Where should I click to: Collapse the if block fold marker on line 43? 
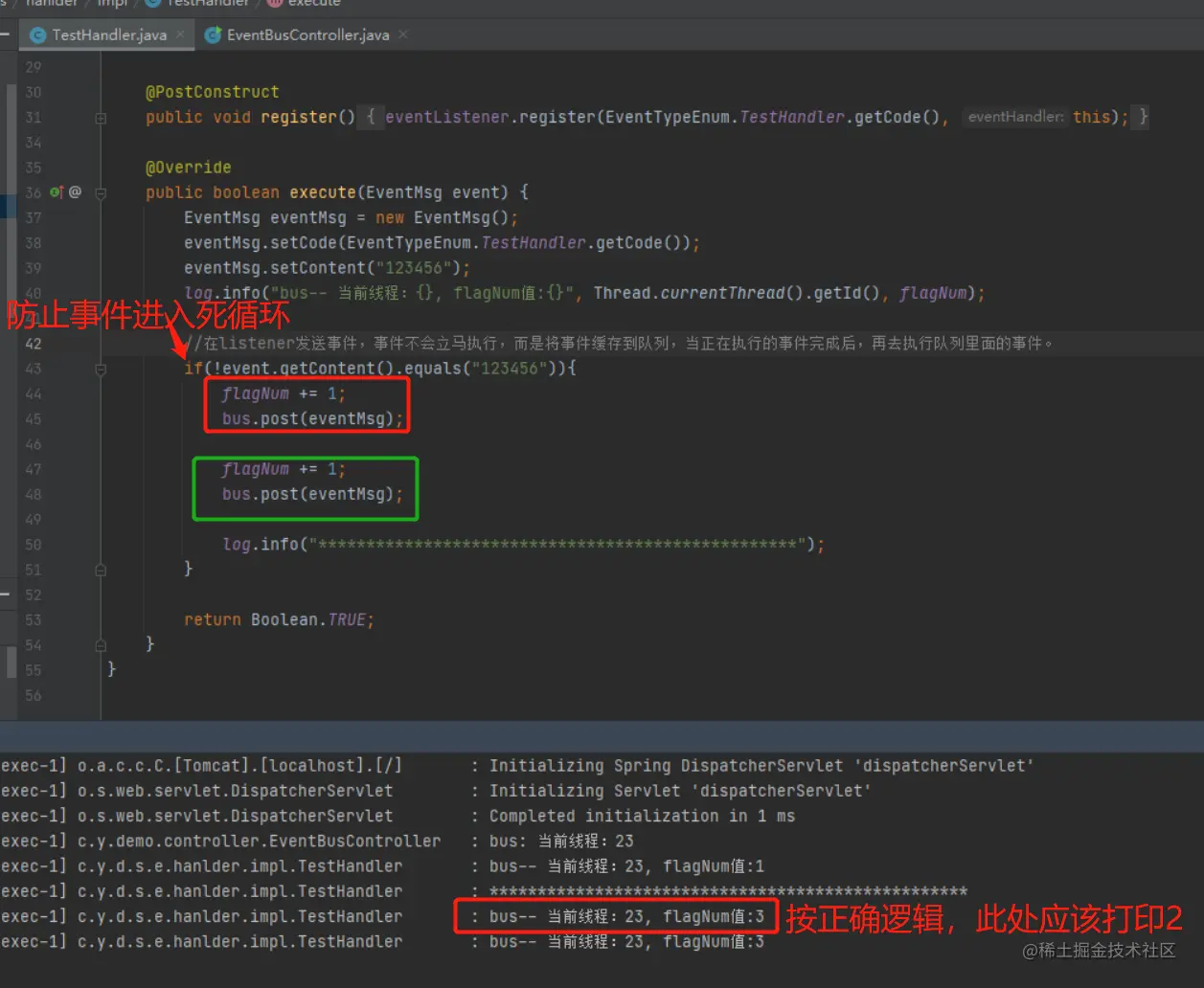(x=101, y=369)
